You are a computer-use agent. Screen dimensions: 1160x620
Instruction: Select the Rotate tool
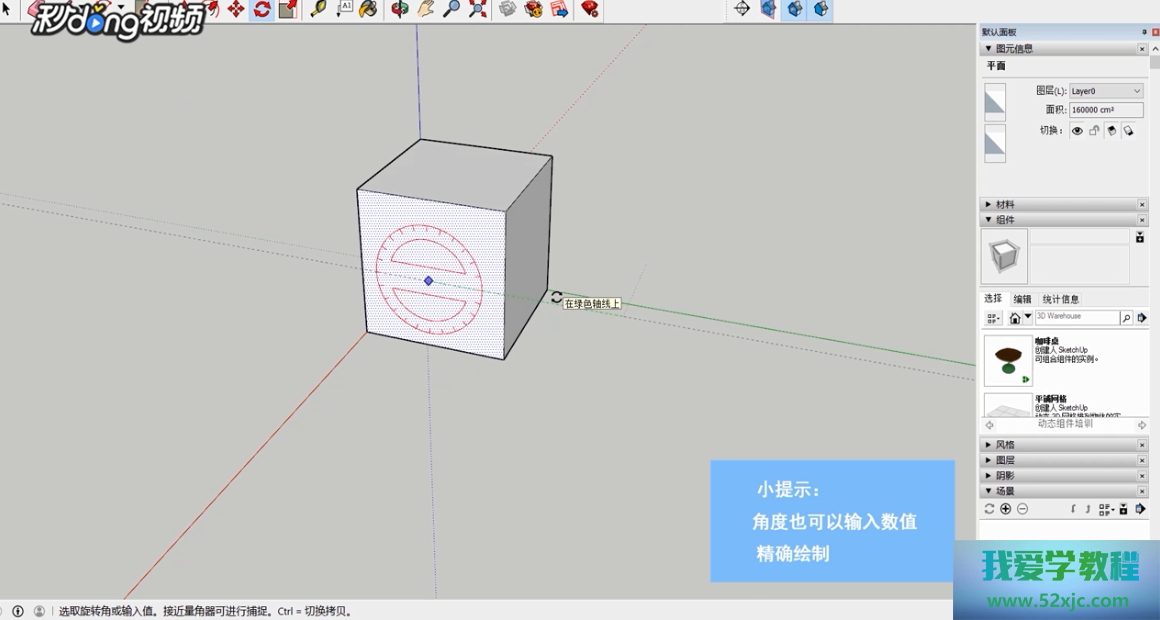tap(262, 9)
